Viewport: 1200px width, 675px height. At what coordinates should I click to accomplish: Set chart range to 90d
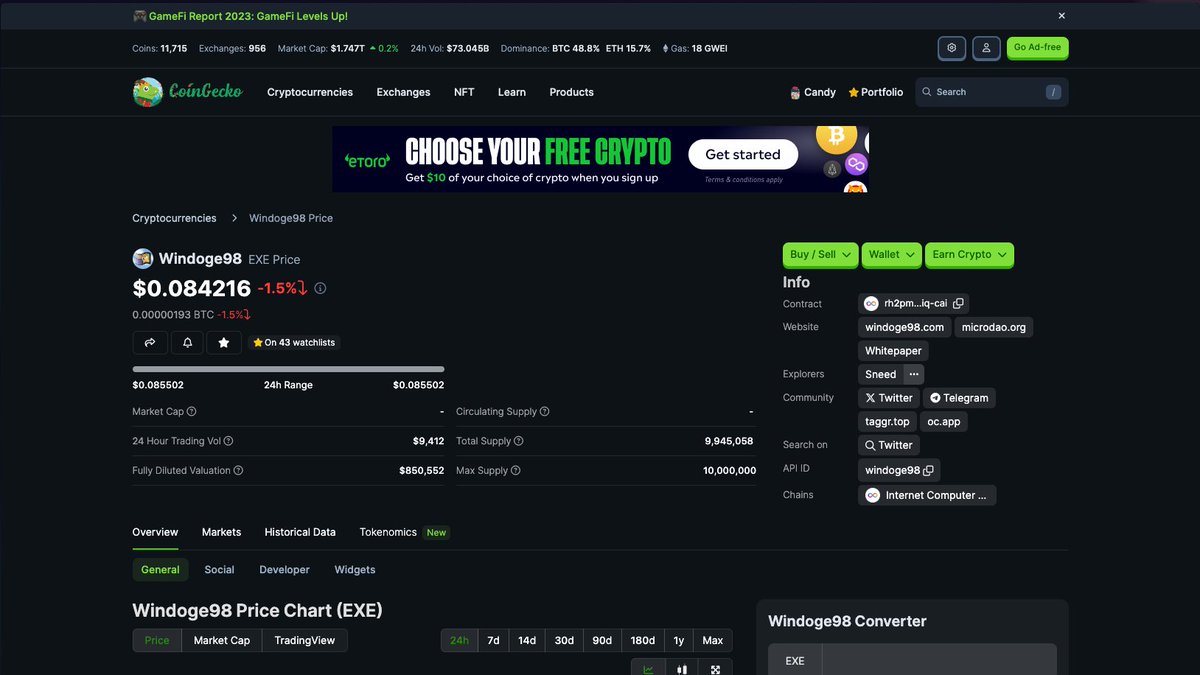tap(602, 640)
